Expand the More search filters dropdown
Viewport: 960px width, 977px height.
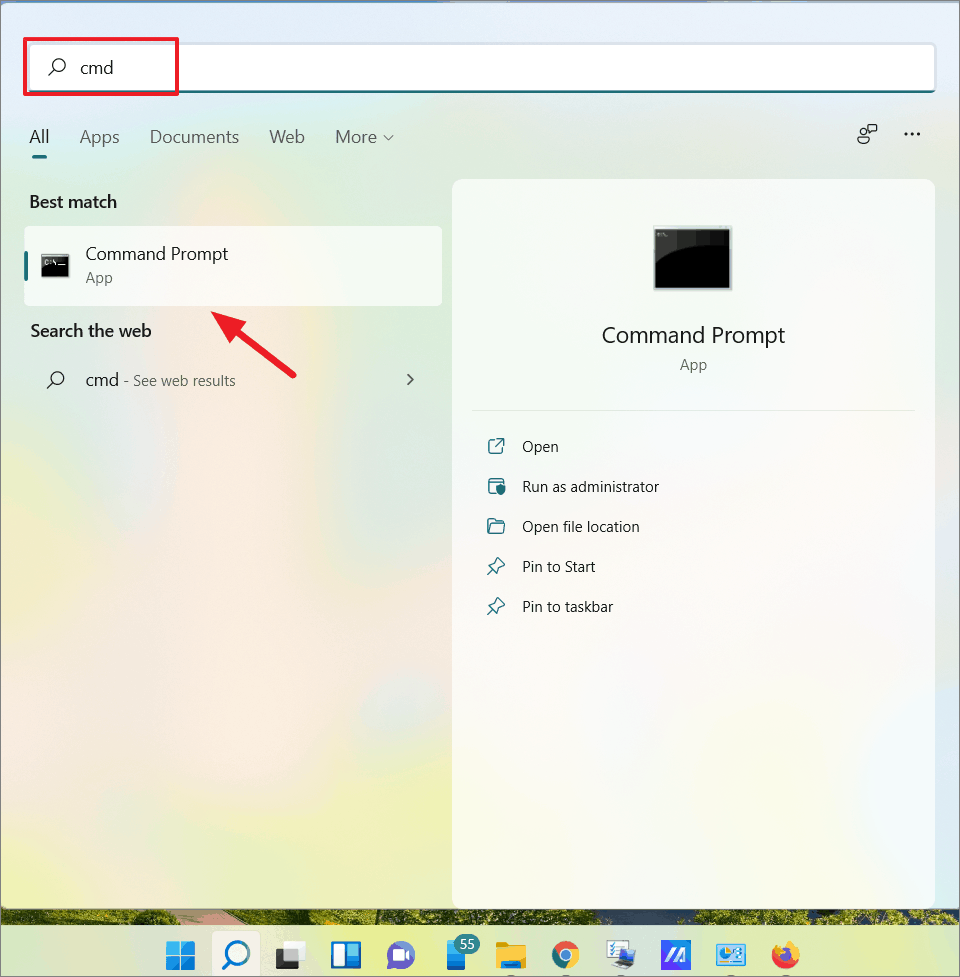pyautogui.click(x=364, y=137)
